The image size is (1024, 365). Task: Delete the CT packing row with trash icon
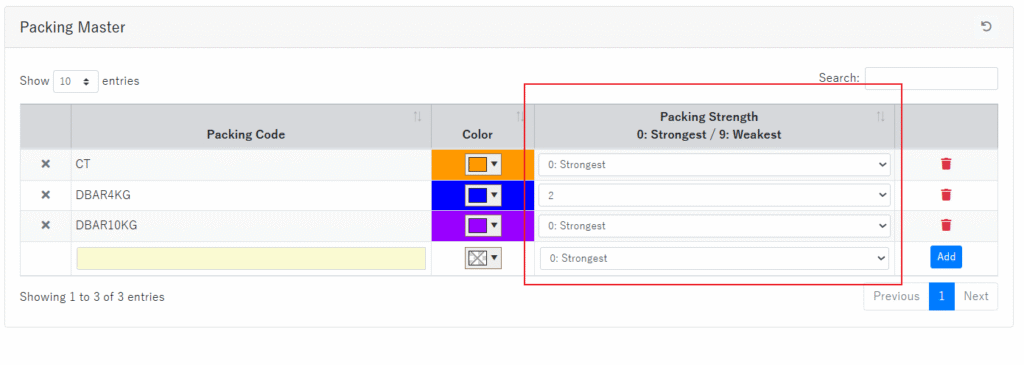click(946, 164)
